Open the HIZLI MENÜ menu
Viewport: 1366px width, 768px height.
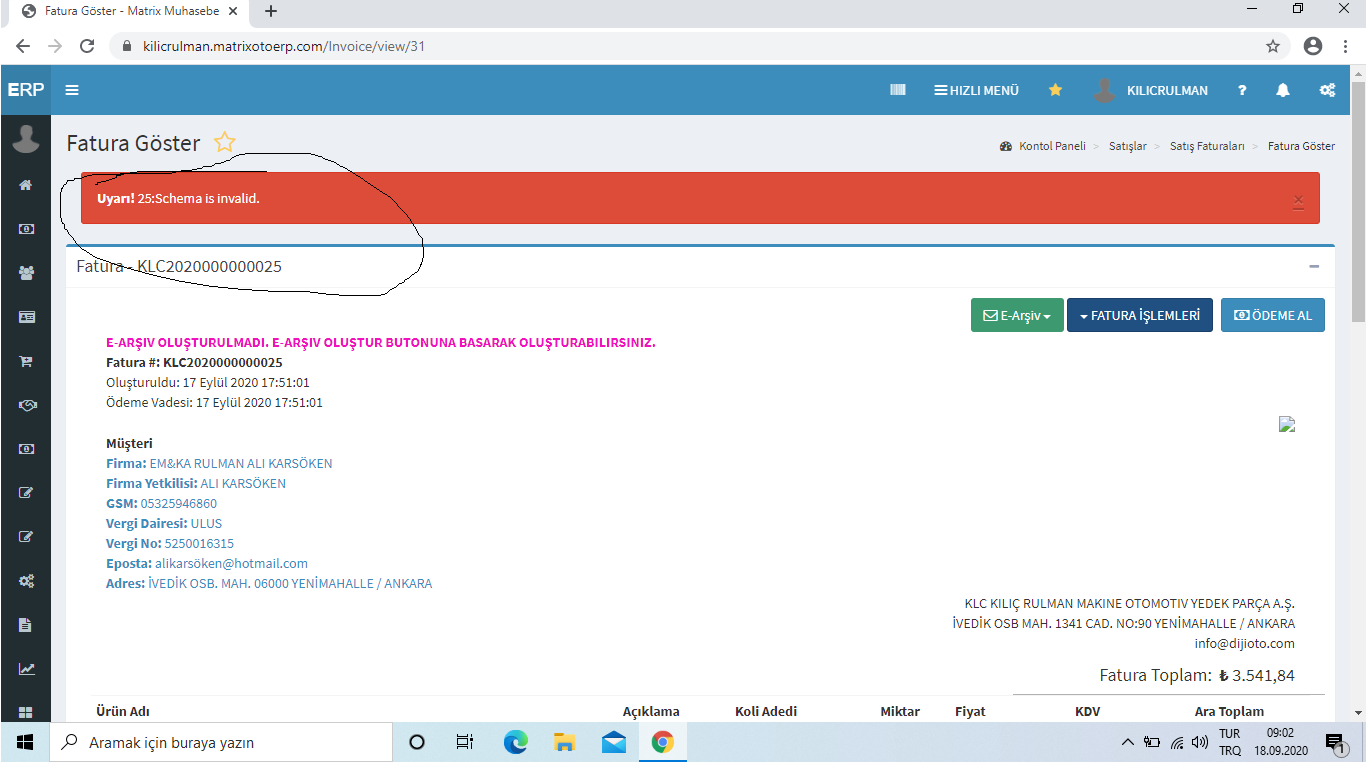coord(976,90)
